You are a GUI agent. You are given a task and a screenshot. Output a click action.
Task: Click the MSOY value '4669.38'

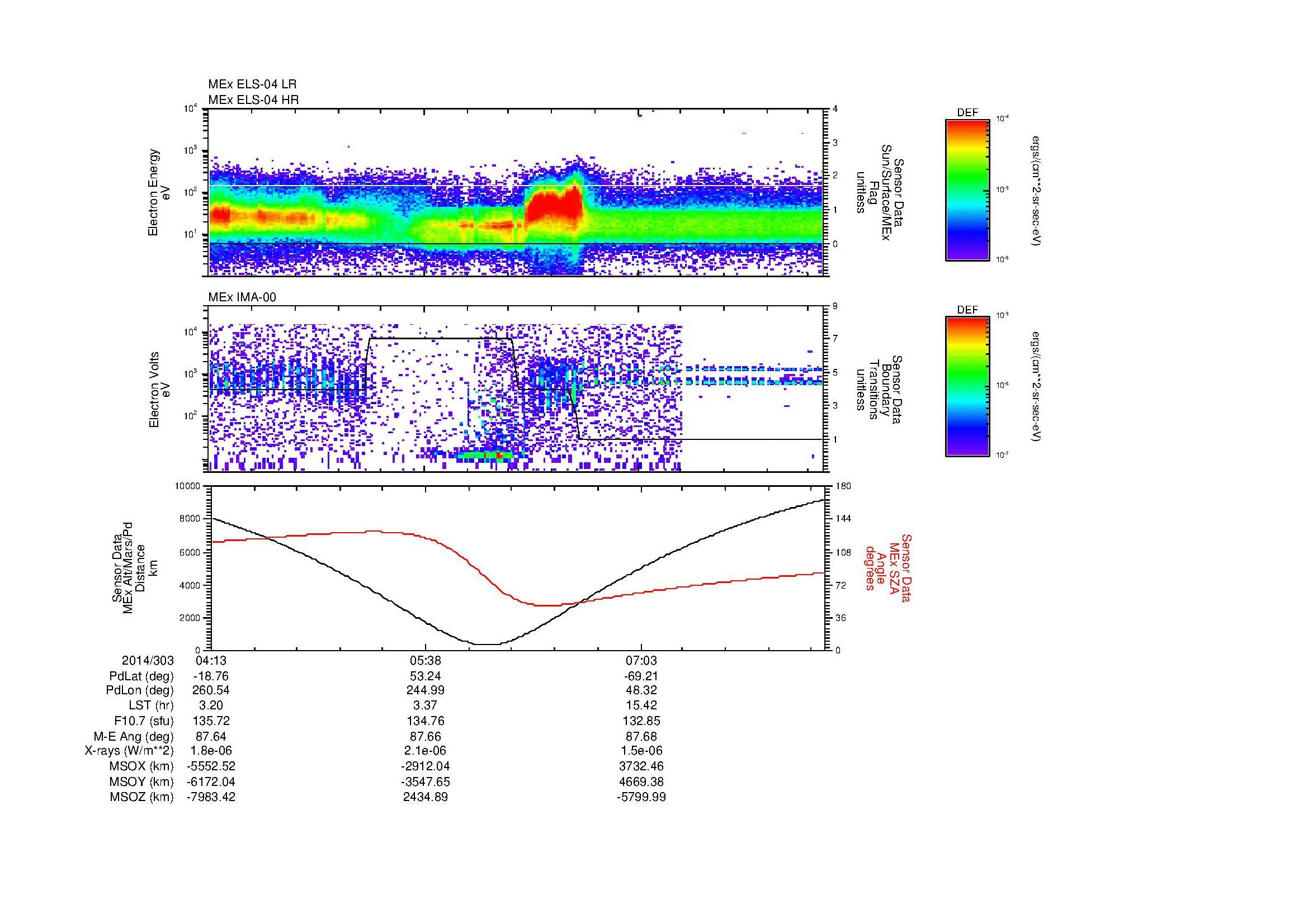641,781
